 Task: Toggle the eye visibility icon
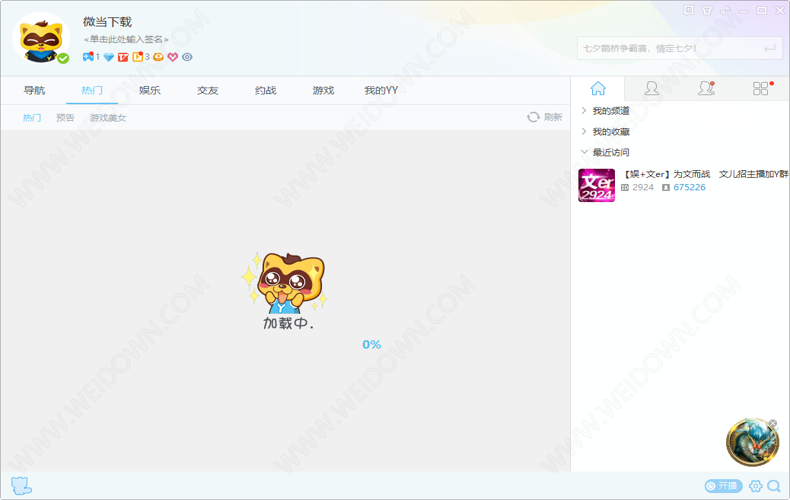coord(187,57)
